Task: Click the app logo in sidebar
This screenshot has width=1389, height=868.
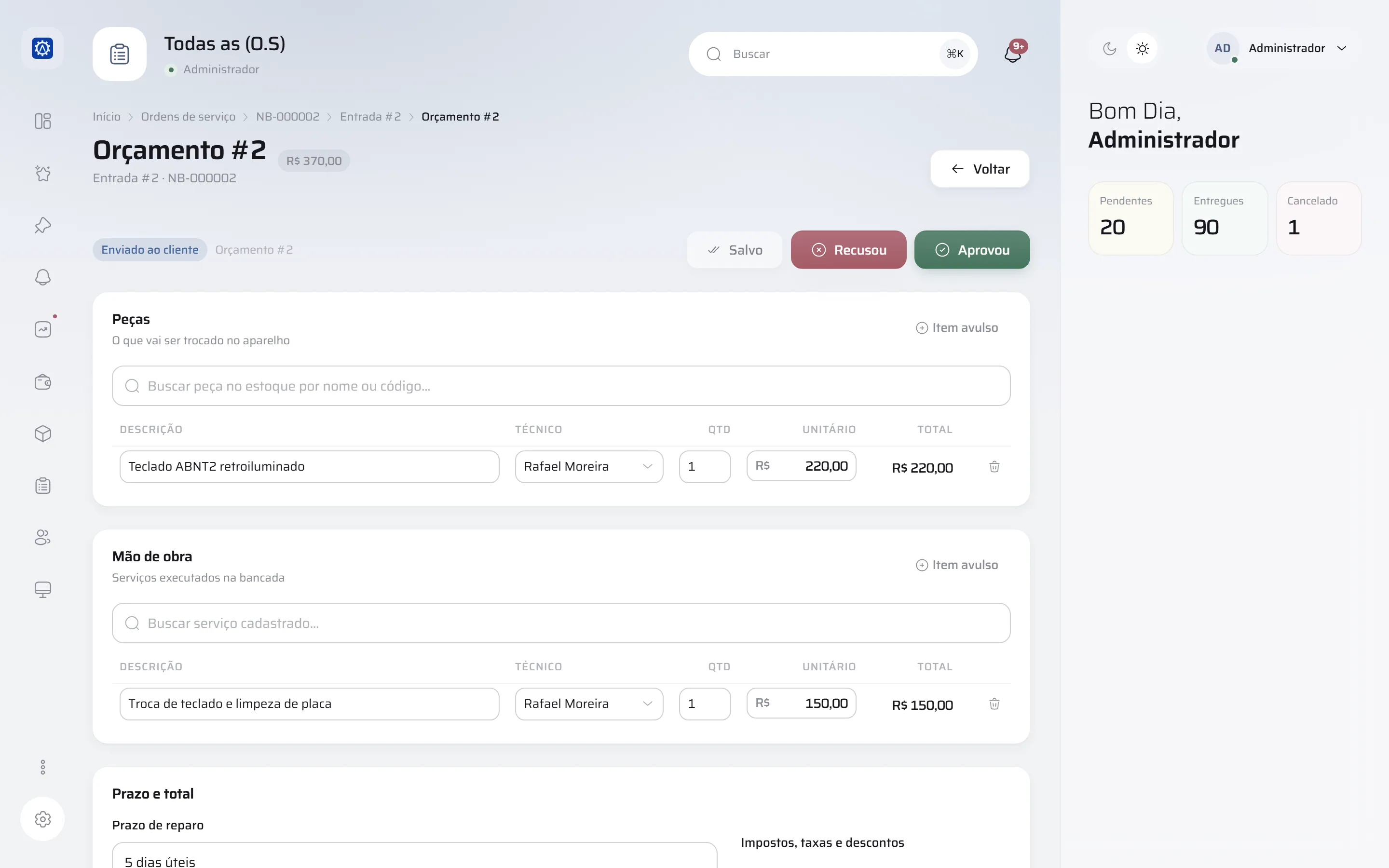Action: tap(42, 48)
